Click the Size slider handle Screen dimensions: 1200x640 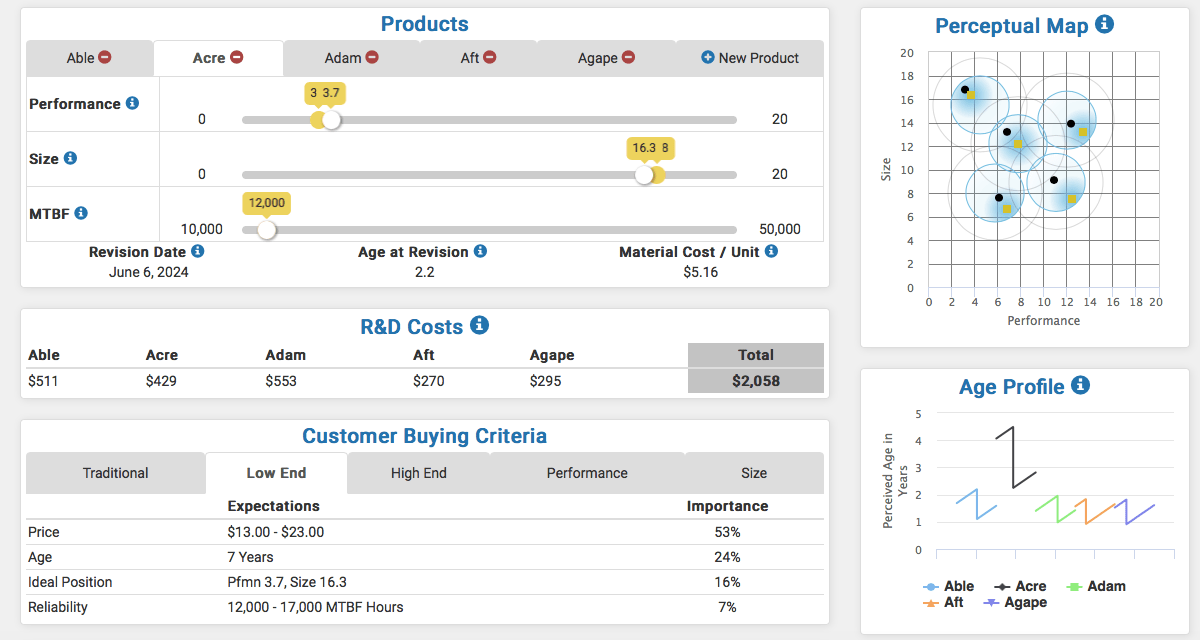(x=644, y=175)
